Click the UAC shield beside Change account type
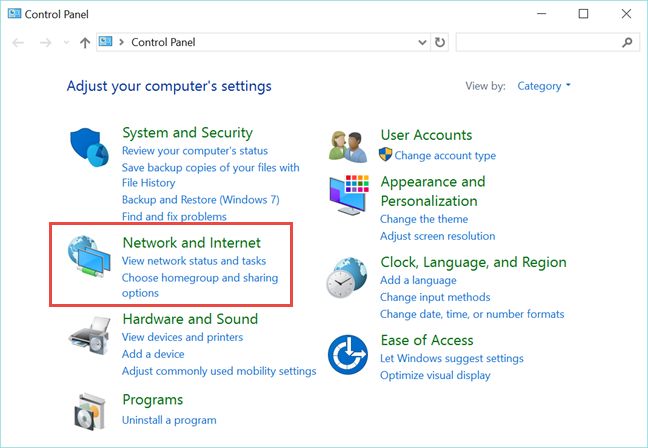 385,155
